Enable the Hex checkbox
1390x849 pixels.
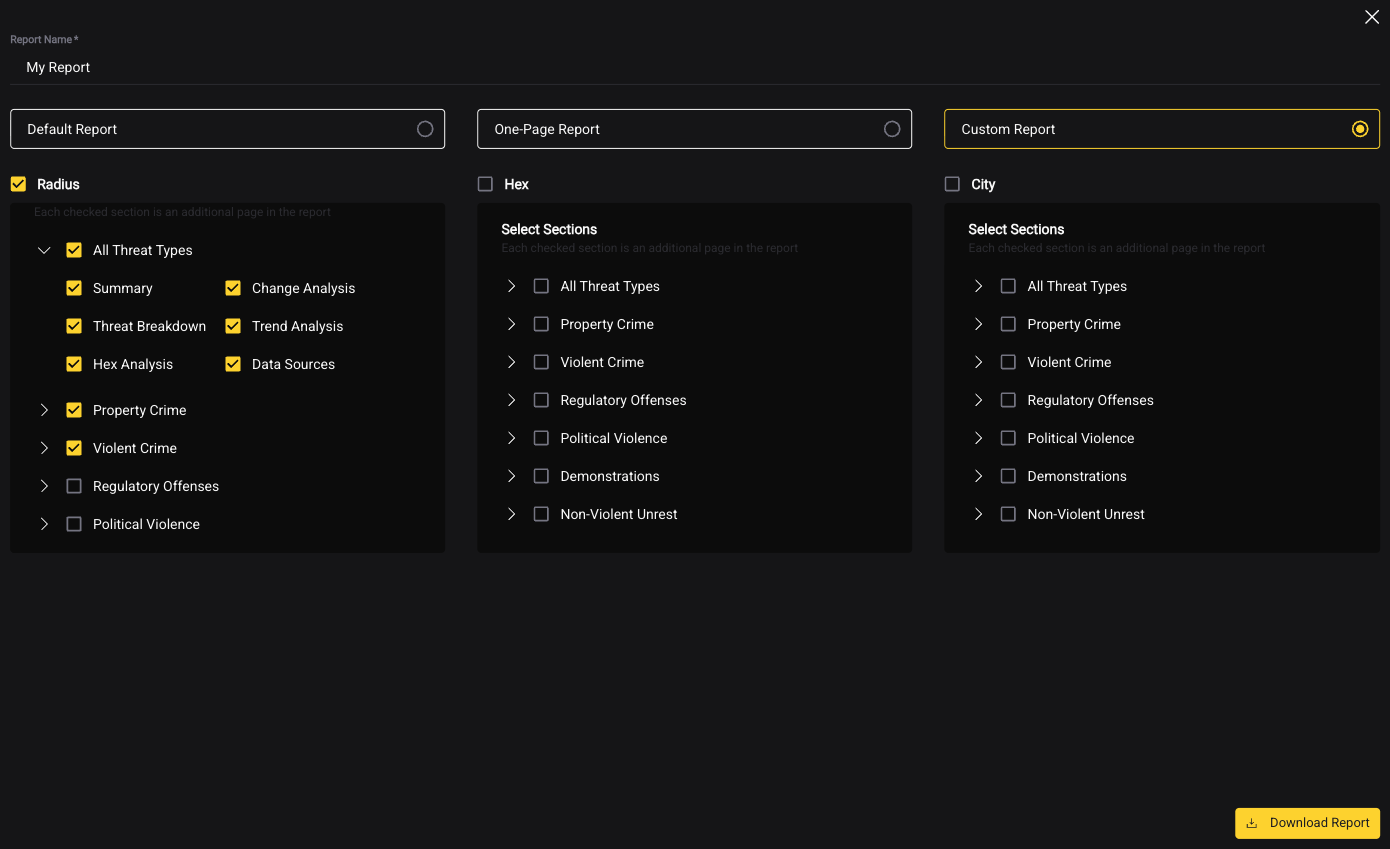pos(485,184)
